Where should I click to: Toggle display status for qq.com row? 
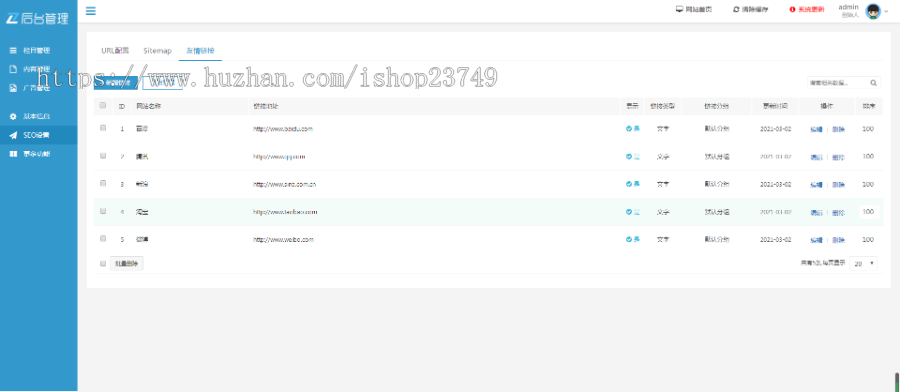click(633, 156)
